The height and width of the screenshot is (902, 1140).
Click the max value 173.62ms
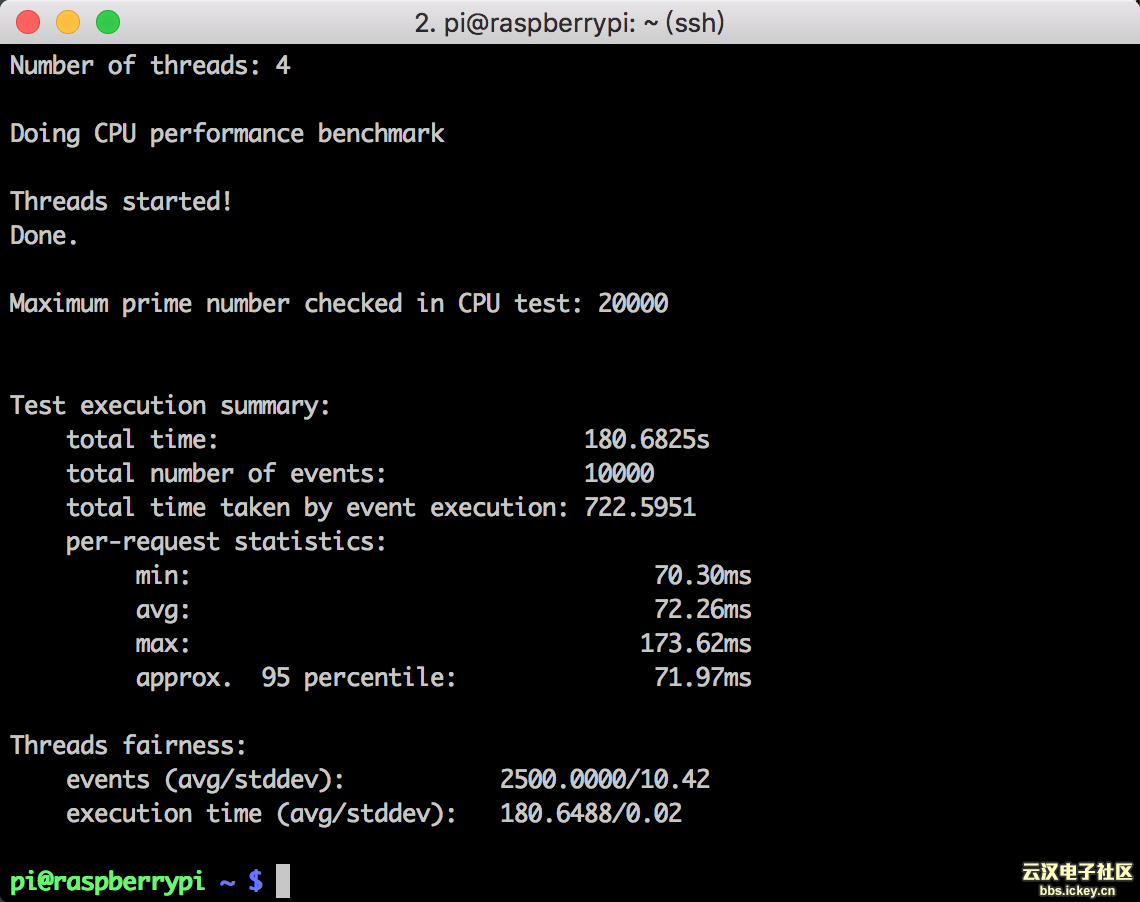coord(695,643)
